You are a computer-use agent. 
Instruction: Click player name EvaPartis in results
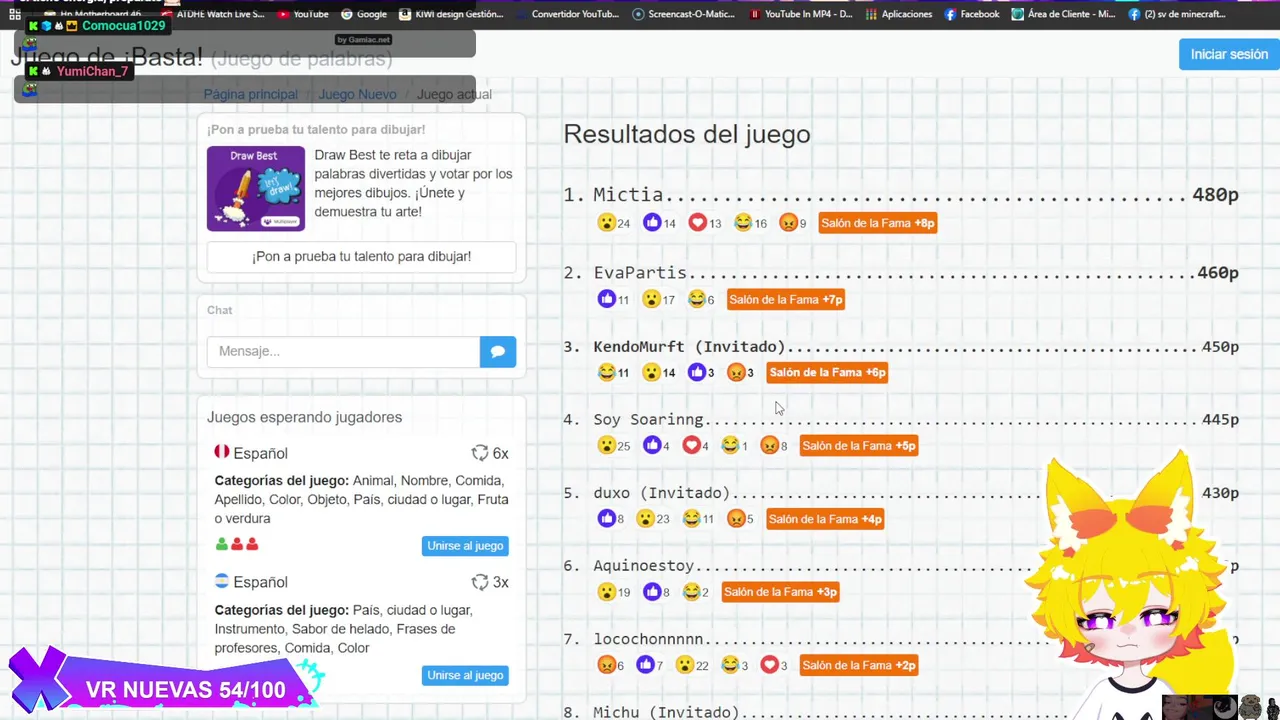coord(640,272)
